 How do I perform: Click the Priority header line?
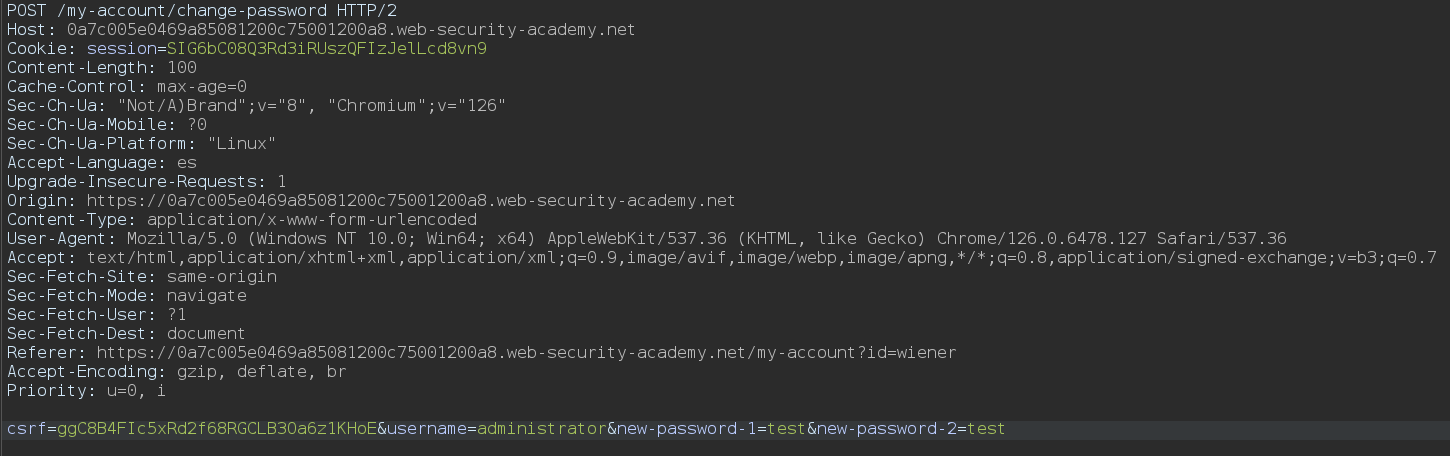87,391
